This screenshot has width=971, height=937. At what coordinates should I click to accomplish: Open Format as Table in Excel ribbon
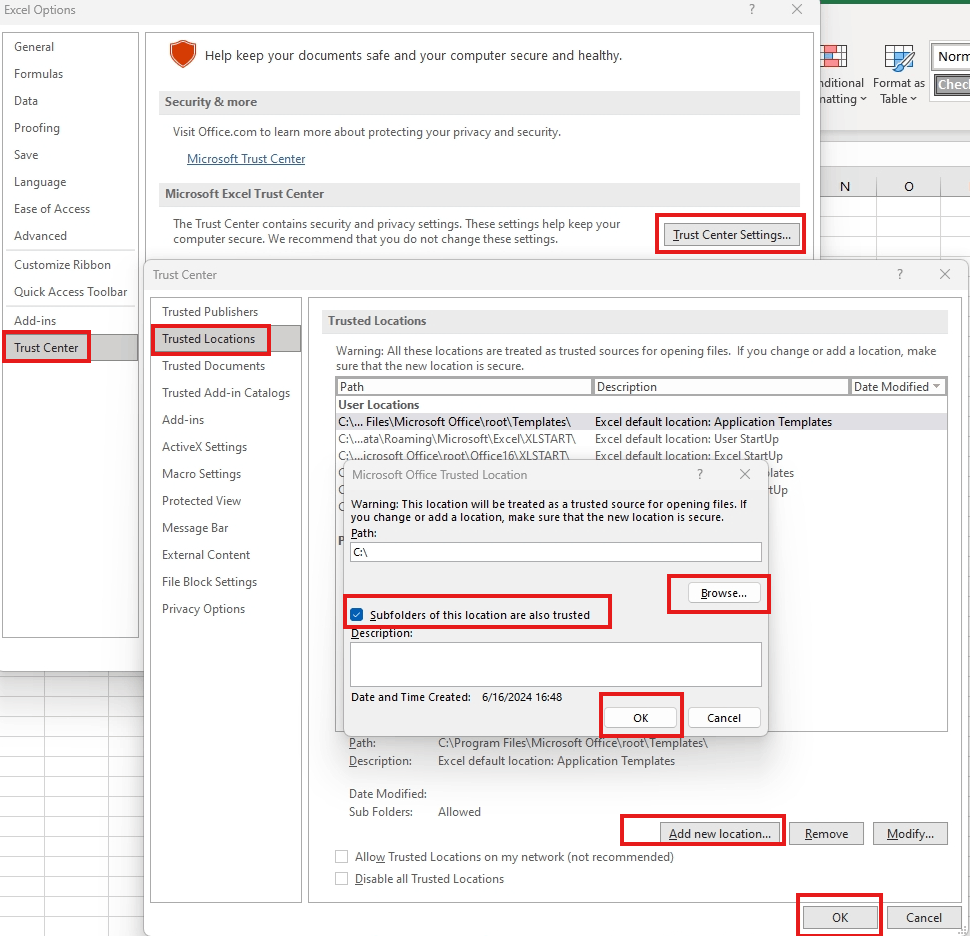(x=899, y=75)
